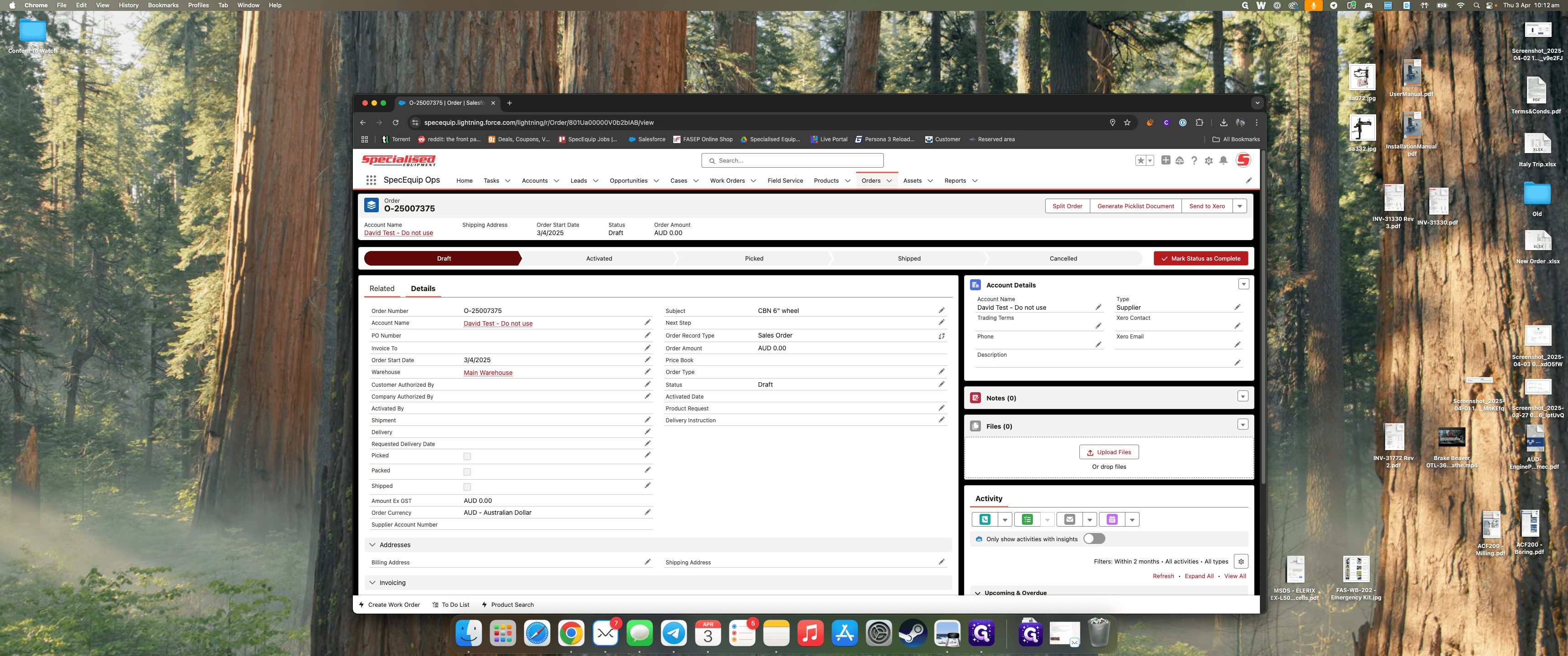Open the Log a Call dropdown arrow
This screenshot has height=656, width=1568.
pyautogui.click(x=1005, y=519)
